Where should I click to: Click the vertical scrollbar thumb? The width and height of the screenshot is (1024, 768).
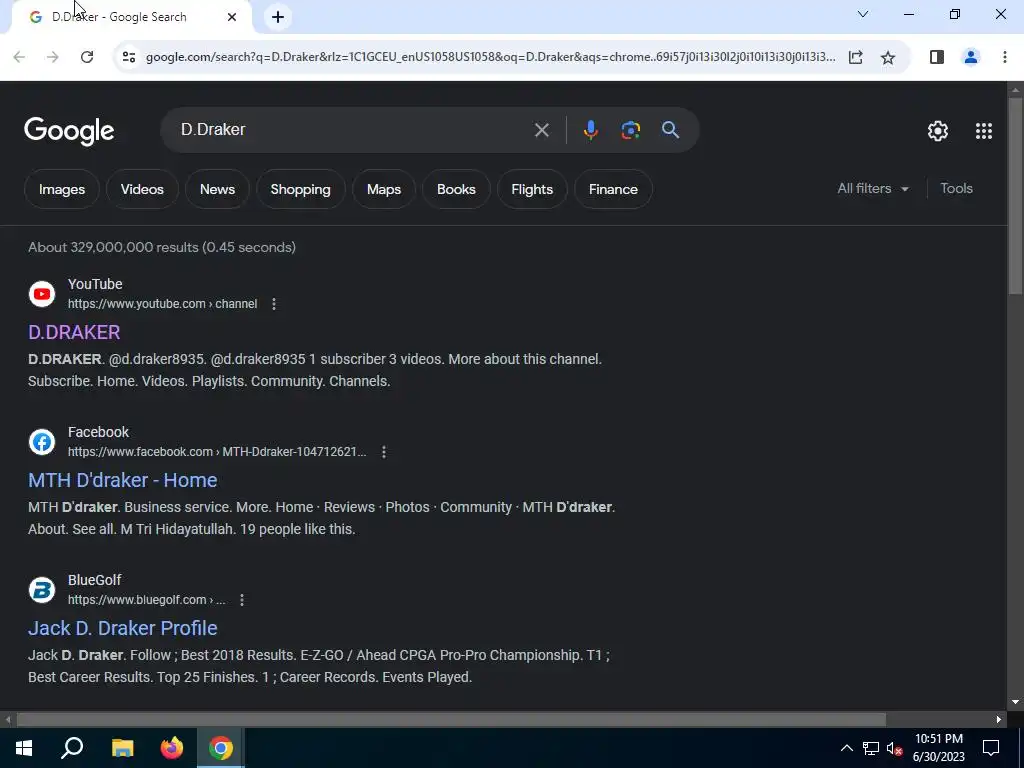click(1015, 195)
